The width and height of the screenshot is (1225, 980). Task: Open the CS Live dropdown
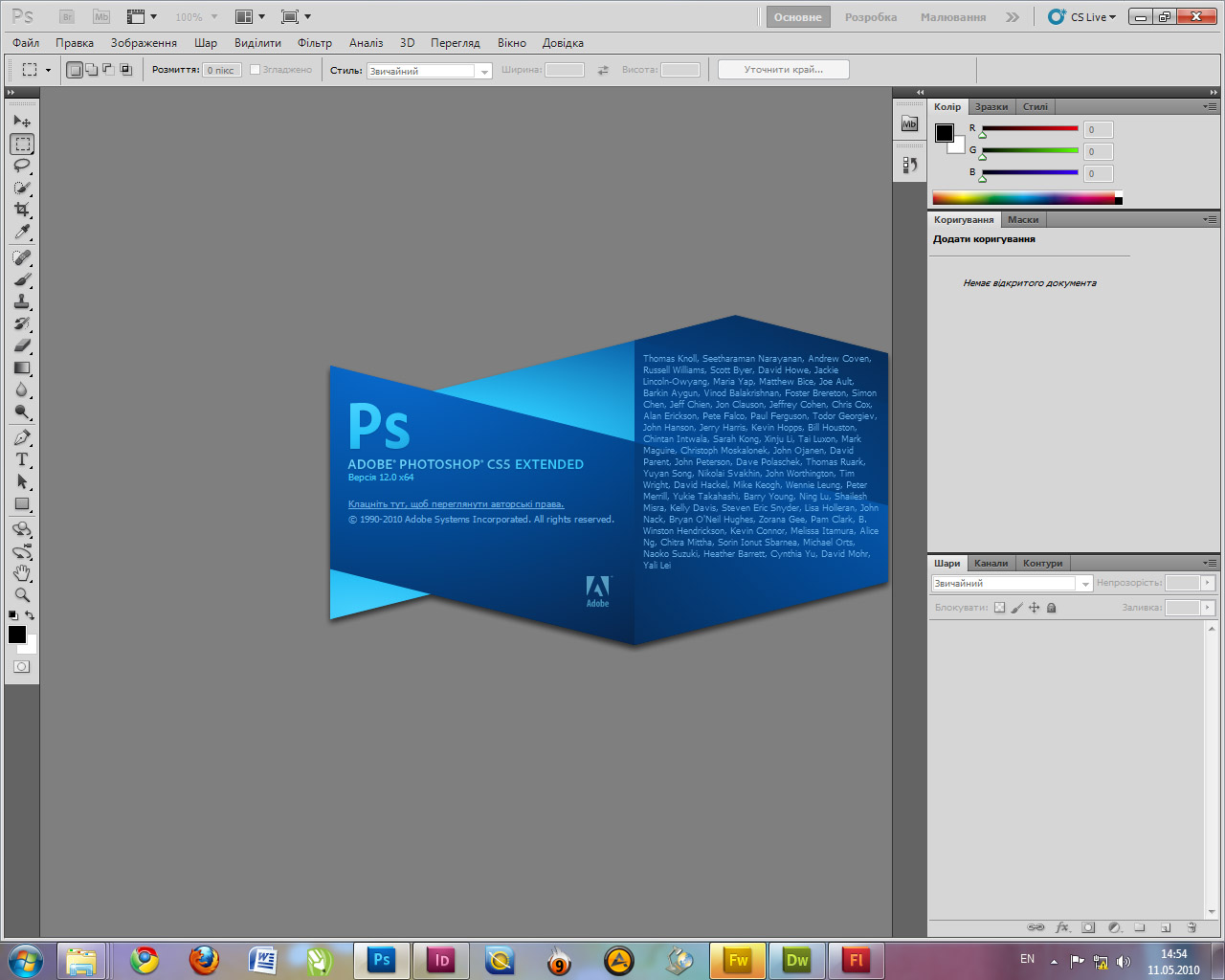tap(1082, 16)
